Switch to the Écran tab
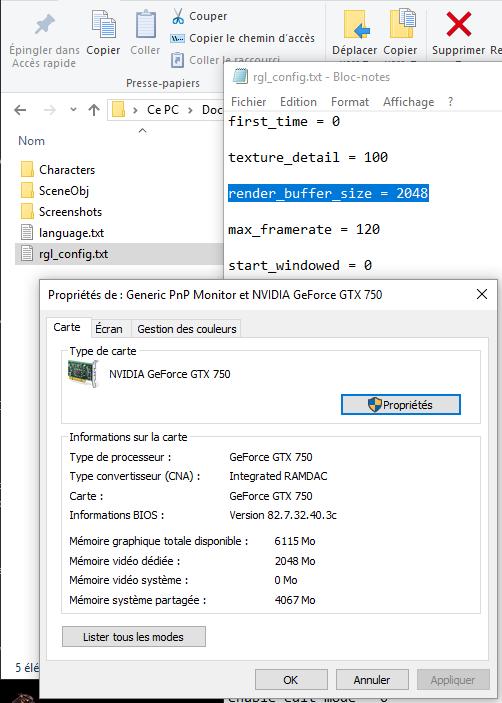The width and height of the screenshot is (502, 703). [109, 329]
